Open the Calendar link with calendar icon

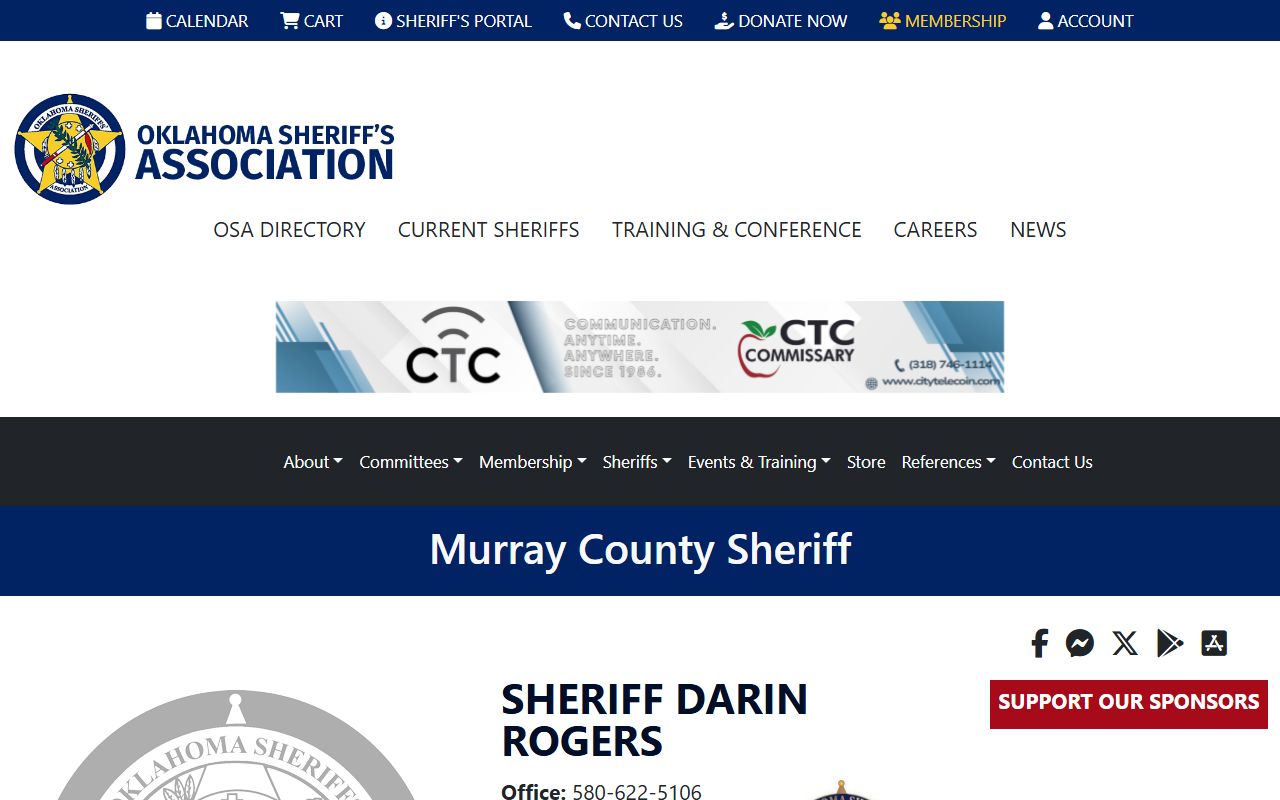pyautogui.click(x=197, y=21)
